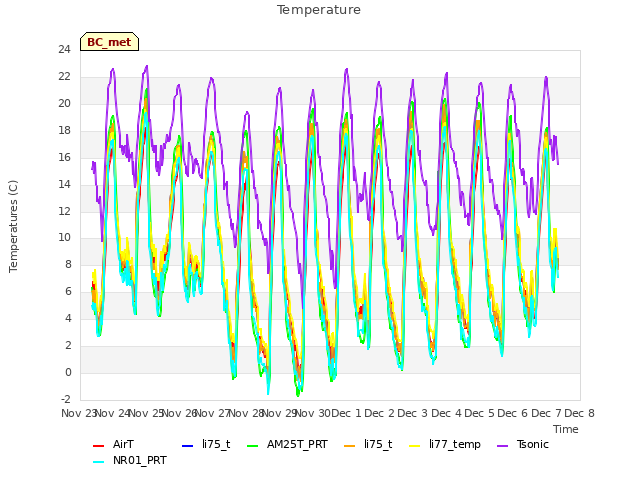This screenshot has width=640, height=480.
Task: Toggle the AirT legend entry
Action: pyautogui.click(x=113, y=444)
